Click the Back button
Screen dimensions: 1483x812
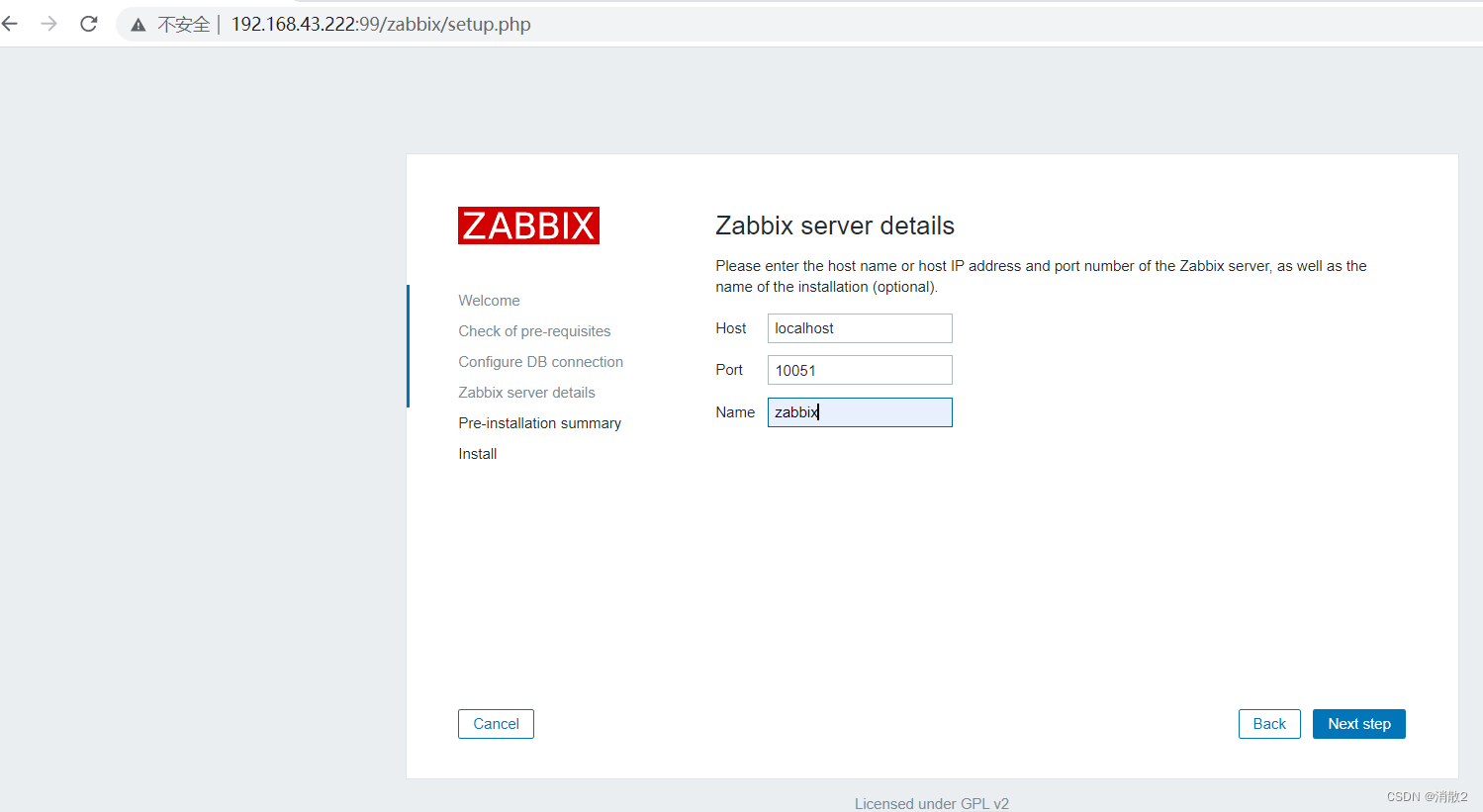[x=1269, y=724]
